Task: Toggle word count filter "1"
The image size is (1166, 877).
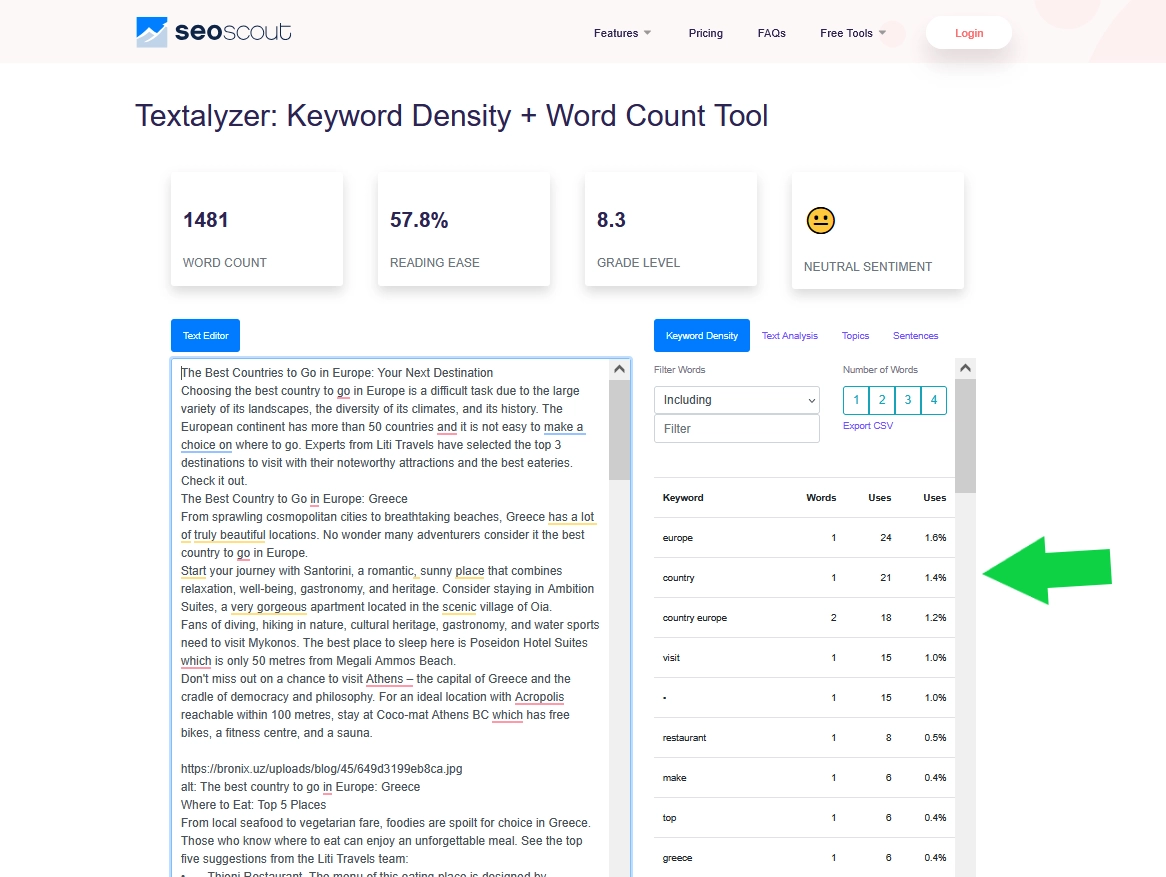Action: [x=856, y=400]
